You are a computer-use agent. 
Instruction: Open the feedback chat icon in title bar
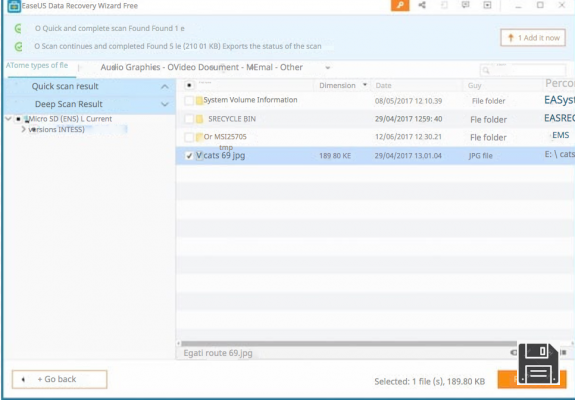click(465, 5)
